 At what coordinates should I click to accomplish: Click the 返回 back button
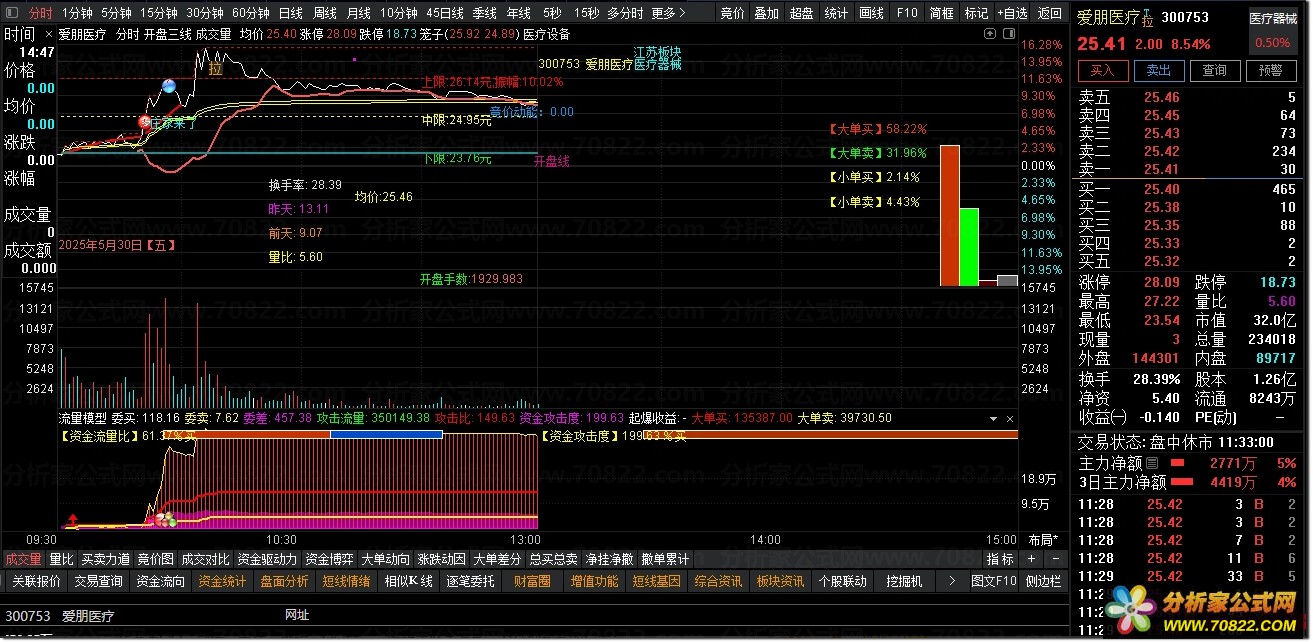(x=1049, y=13)
